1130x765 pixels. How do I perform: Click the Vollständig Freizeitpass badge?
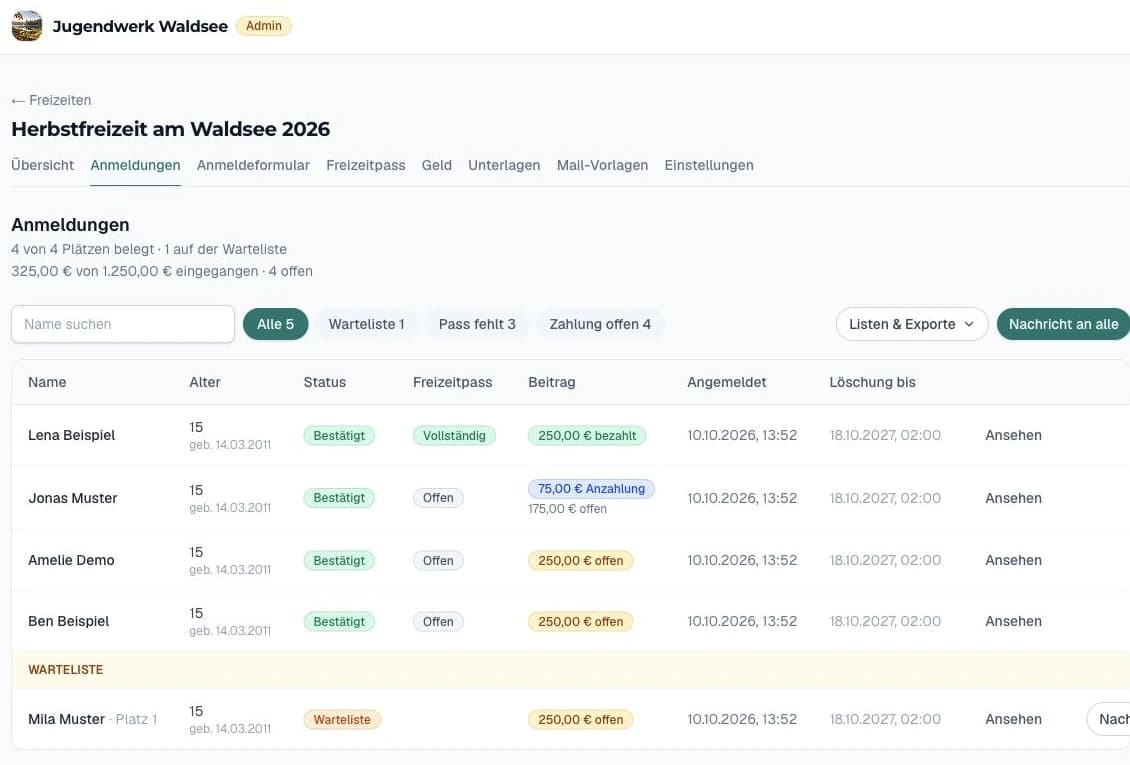pos(454,435)
